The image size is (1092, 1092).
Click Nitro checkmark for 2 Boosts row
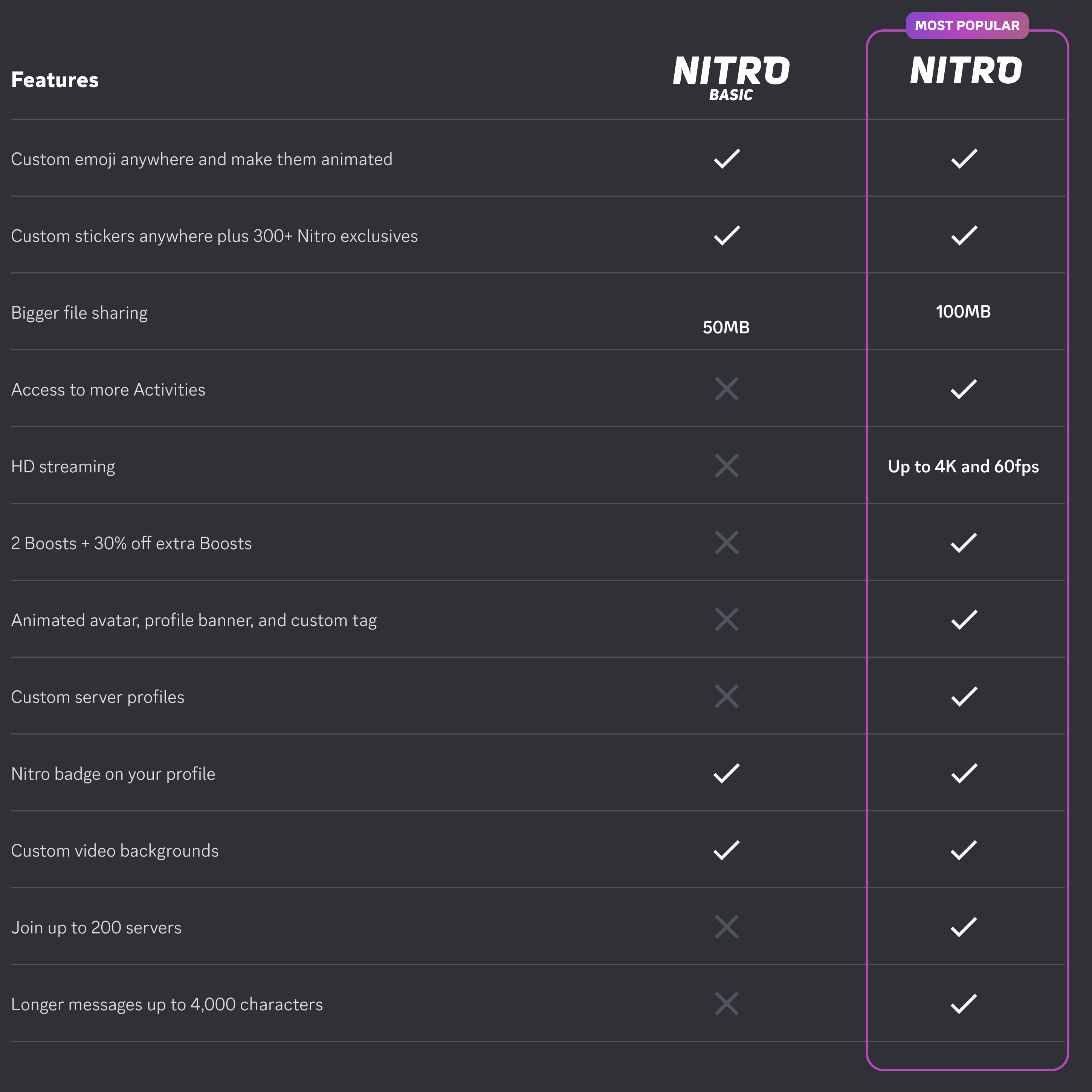[x=964, y=542]
